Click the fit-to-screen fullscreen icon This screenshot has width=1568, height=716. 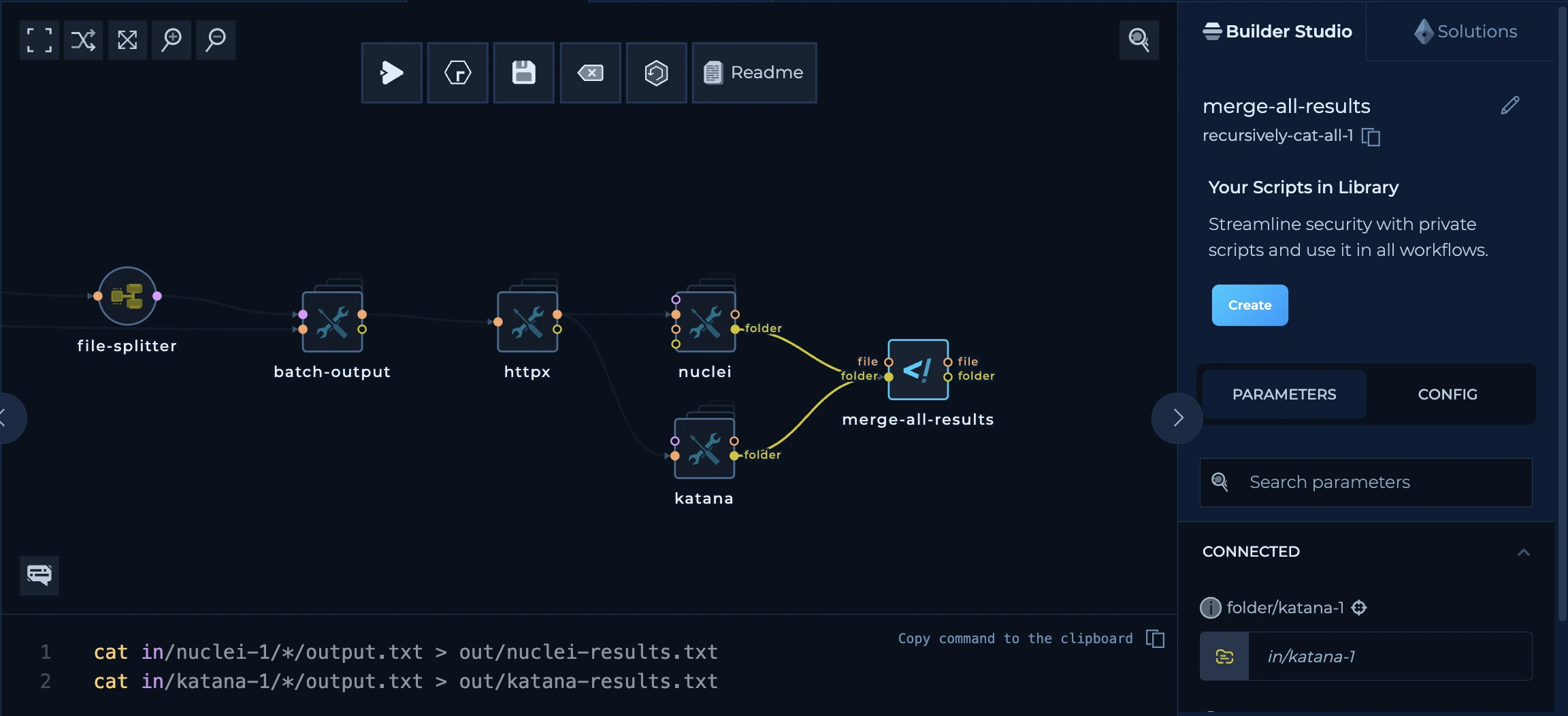click(x=39, y=40)
